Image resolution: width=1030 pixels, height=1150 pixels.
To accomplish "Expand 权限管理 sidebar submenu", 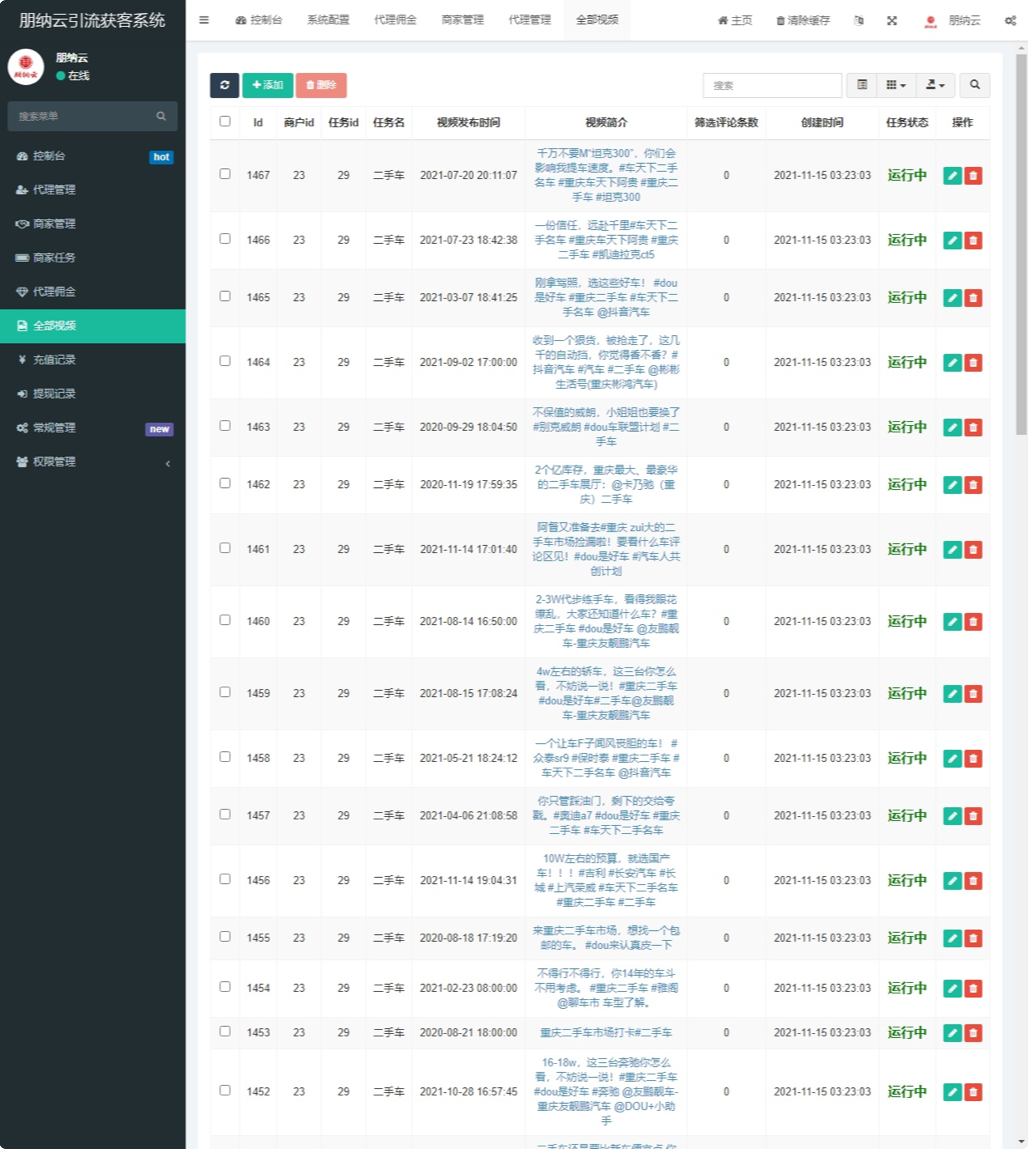I will [x=93, y=461].
